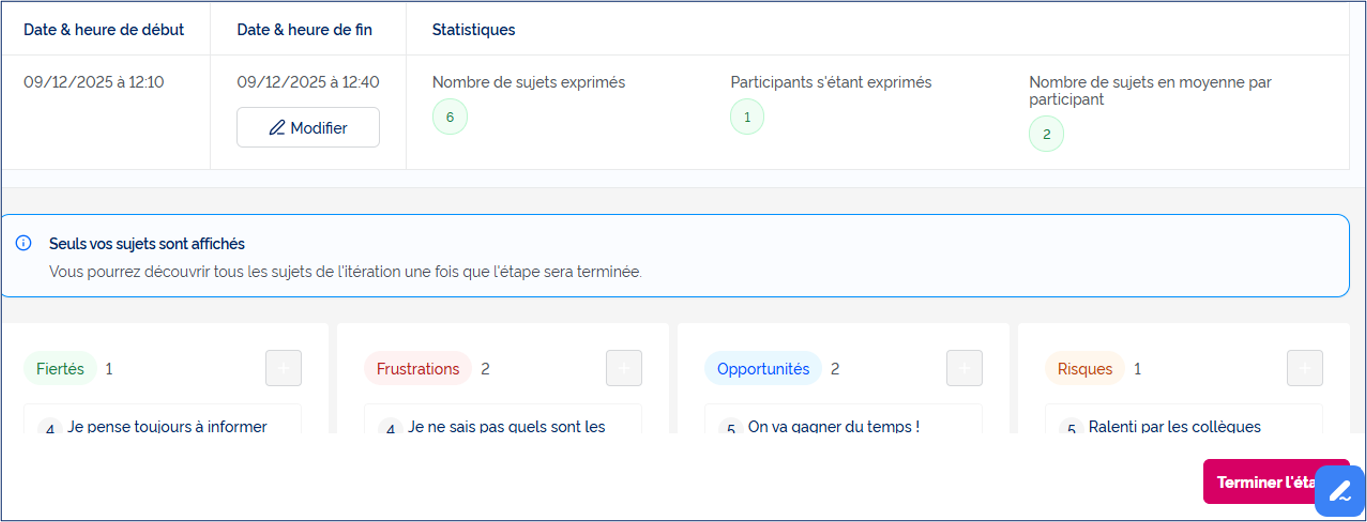Add a subject in the Frustrations column
This screenshot has height=522, width=1367.
point(624,369)
